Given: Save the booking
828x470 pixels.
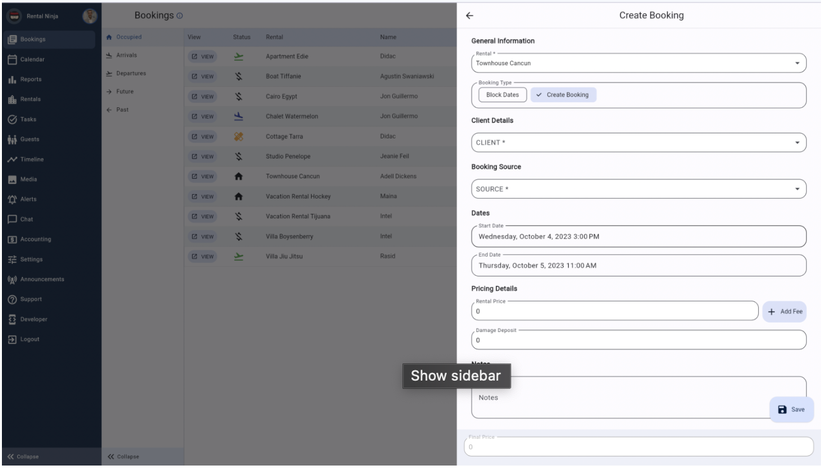Looking at the screenshot, I should point(791,409).
